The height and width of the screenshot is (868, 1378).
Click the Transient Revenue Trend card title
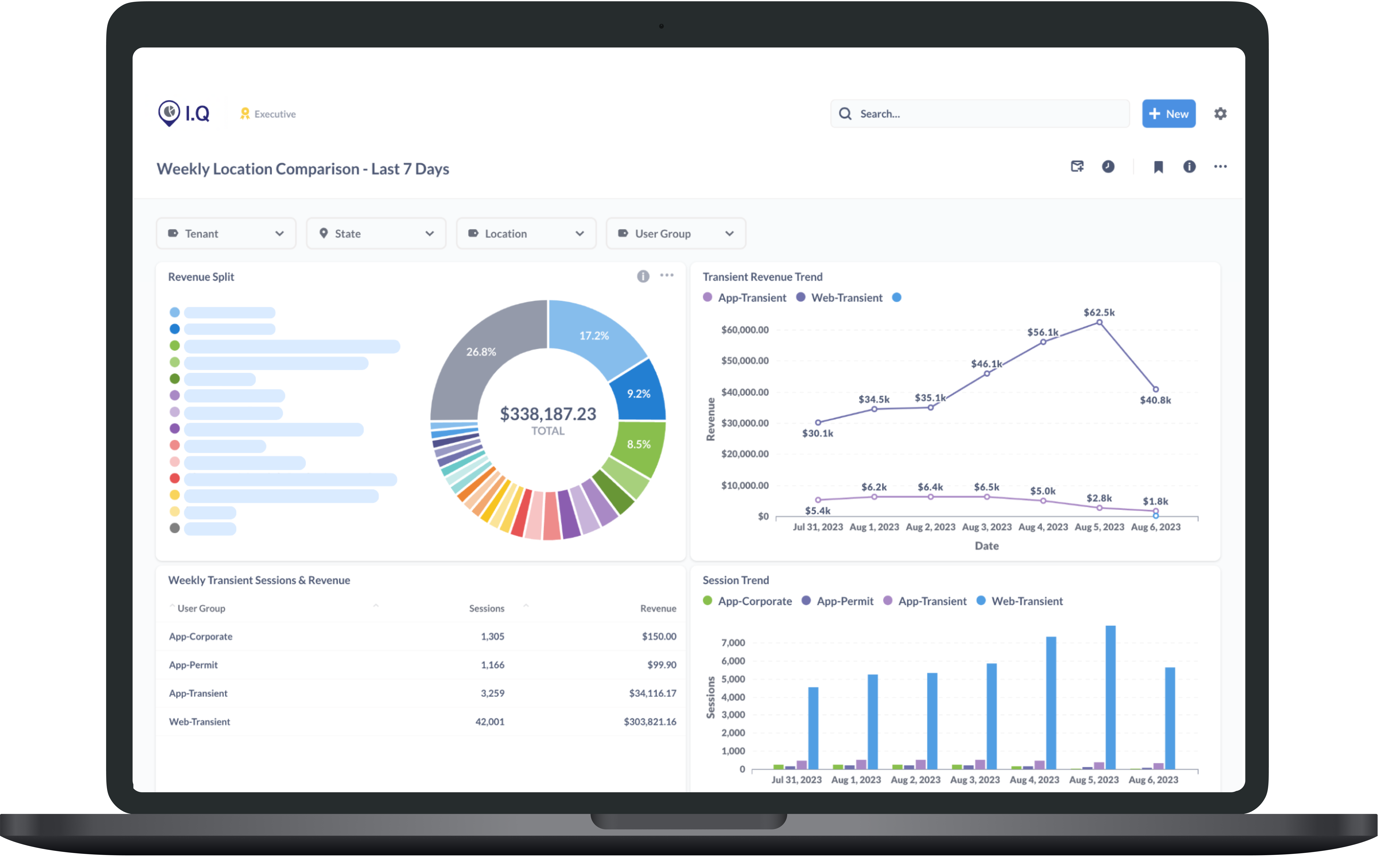click(x=762, y=277)
